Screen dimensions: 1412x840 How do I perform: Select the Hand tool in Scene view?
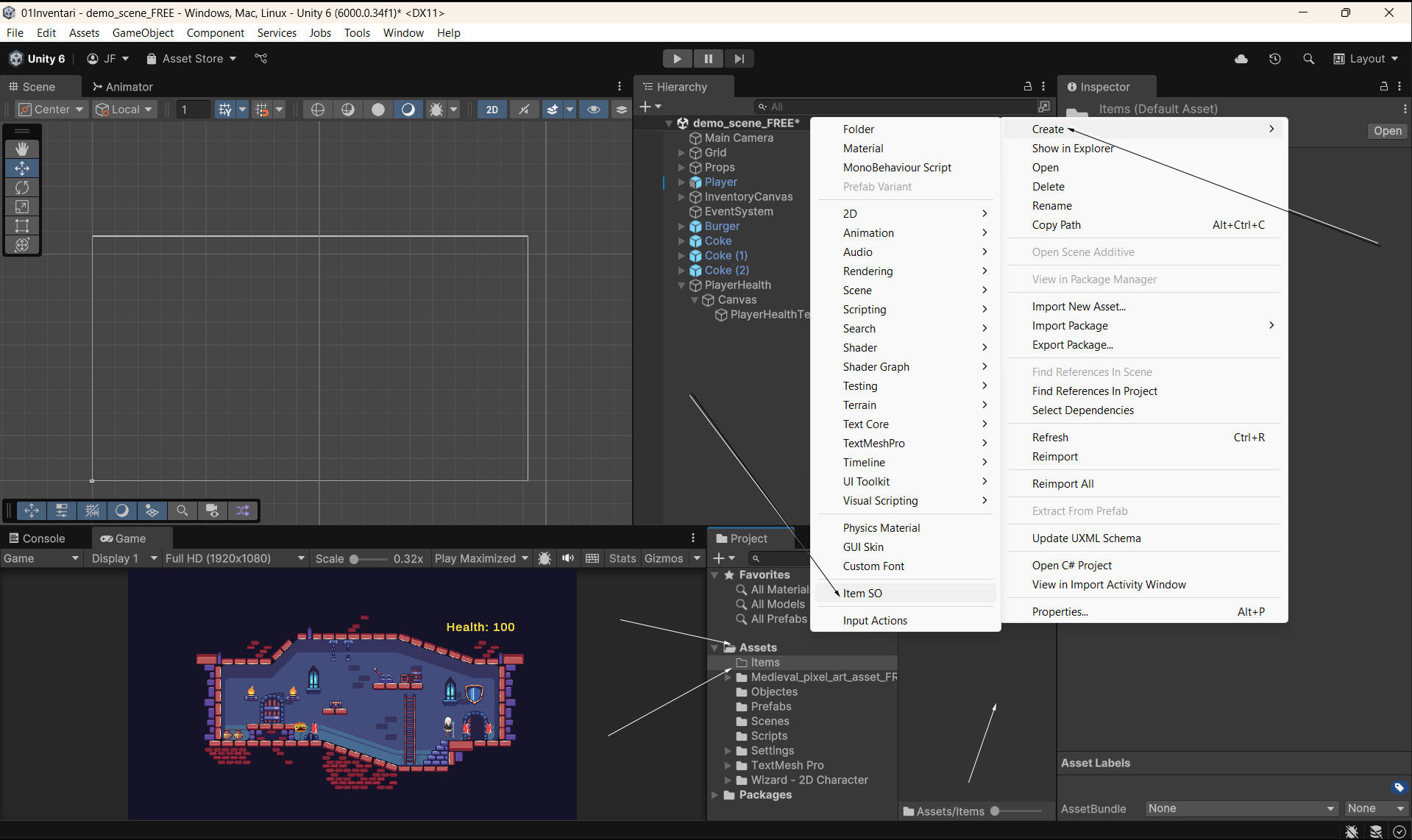(22, 149)
